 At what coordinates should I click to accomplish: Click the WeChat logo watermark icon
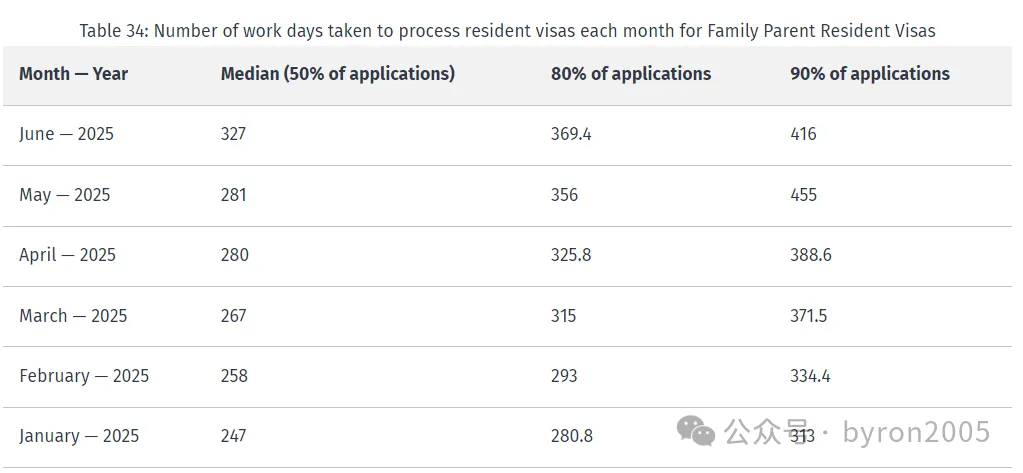click(696, 431)
